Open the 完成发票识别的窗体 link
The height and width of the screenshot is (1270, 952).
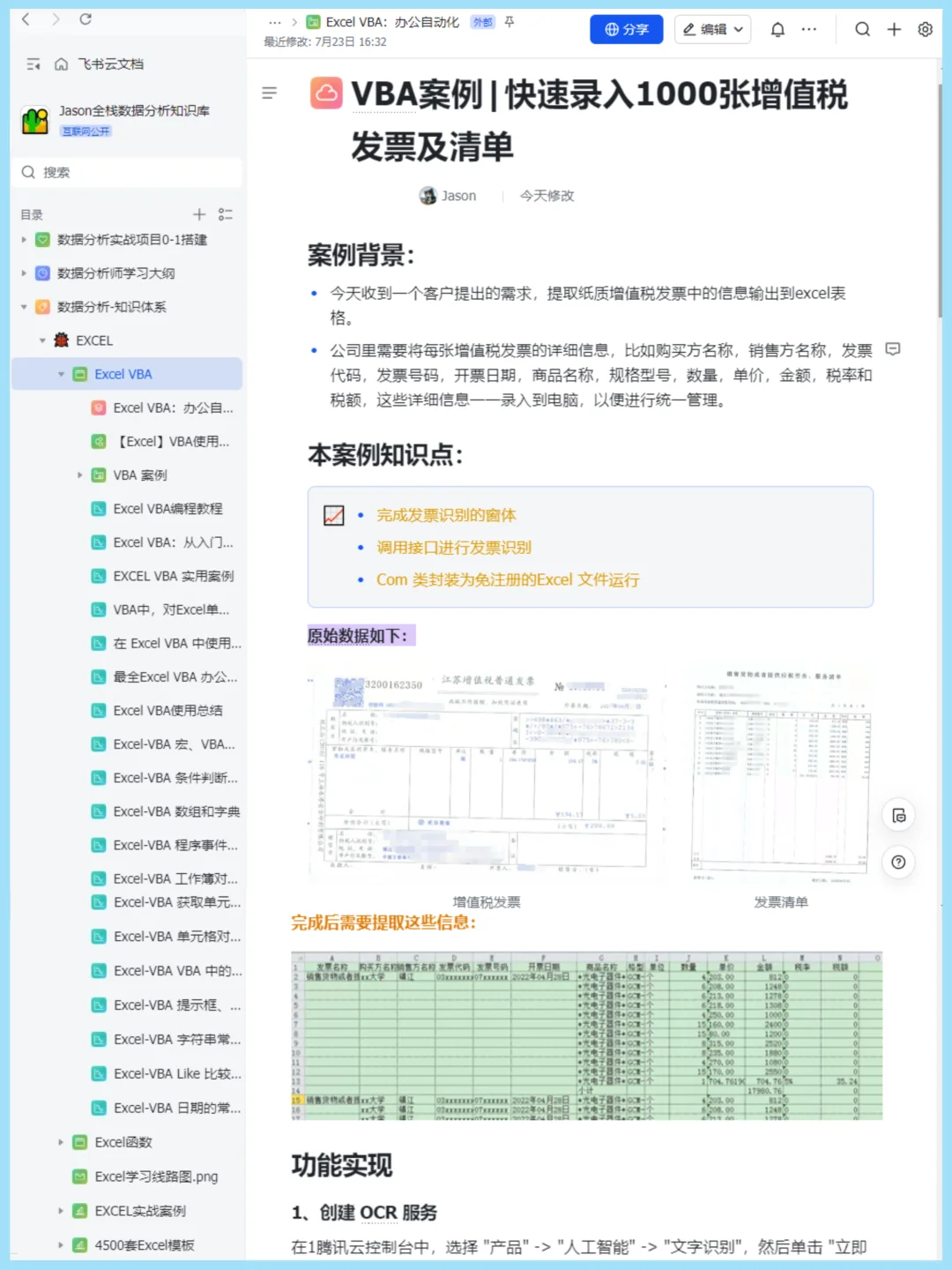447,514
